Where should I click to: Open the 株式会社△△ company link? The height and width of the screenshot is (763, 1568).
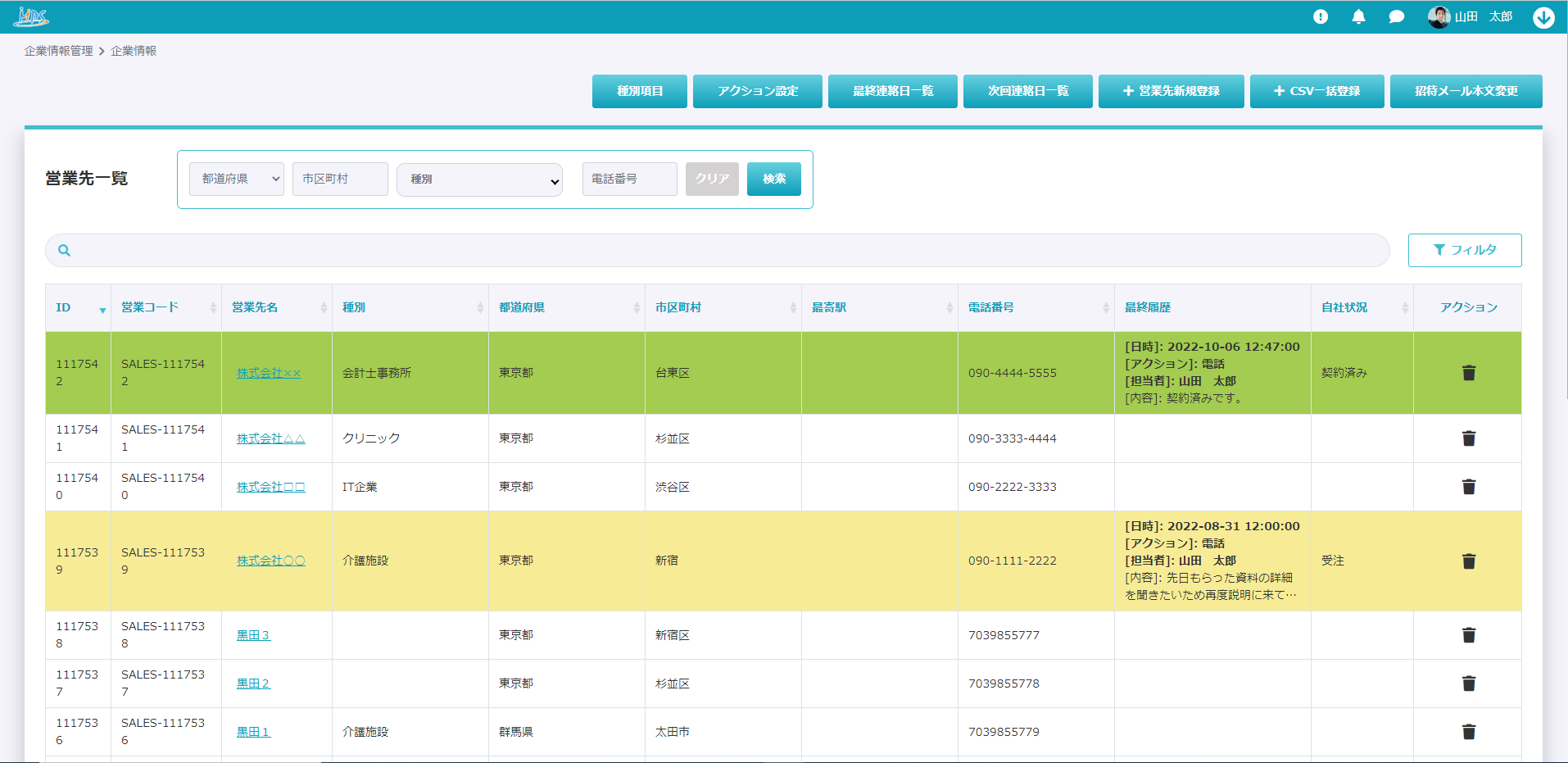pyautogui.click(x=270, y=438)
